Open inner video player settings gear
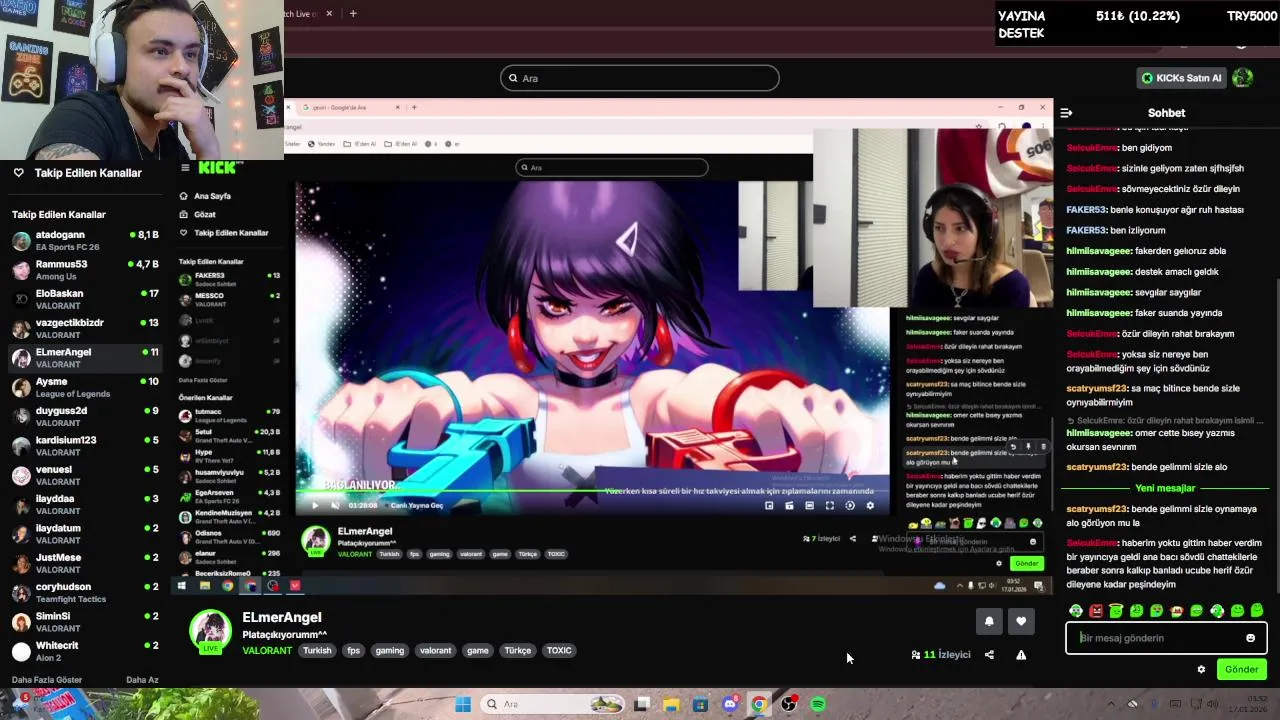This screenshot has width=1280, height=720. 869,506
